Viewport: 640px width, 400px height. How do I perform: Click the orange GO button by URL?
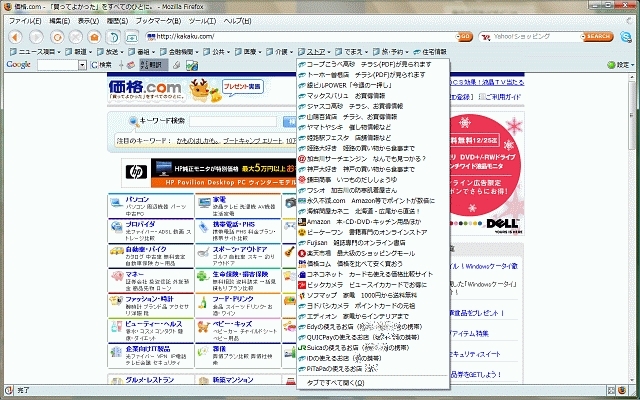click(x=464, y=37)
